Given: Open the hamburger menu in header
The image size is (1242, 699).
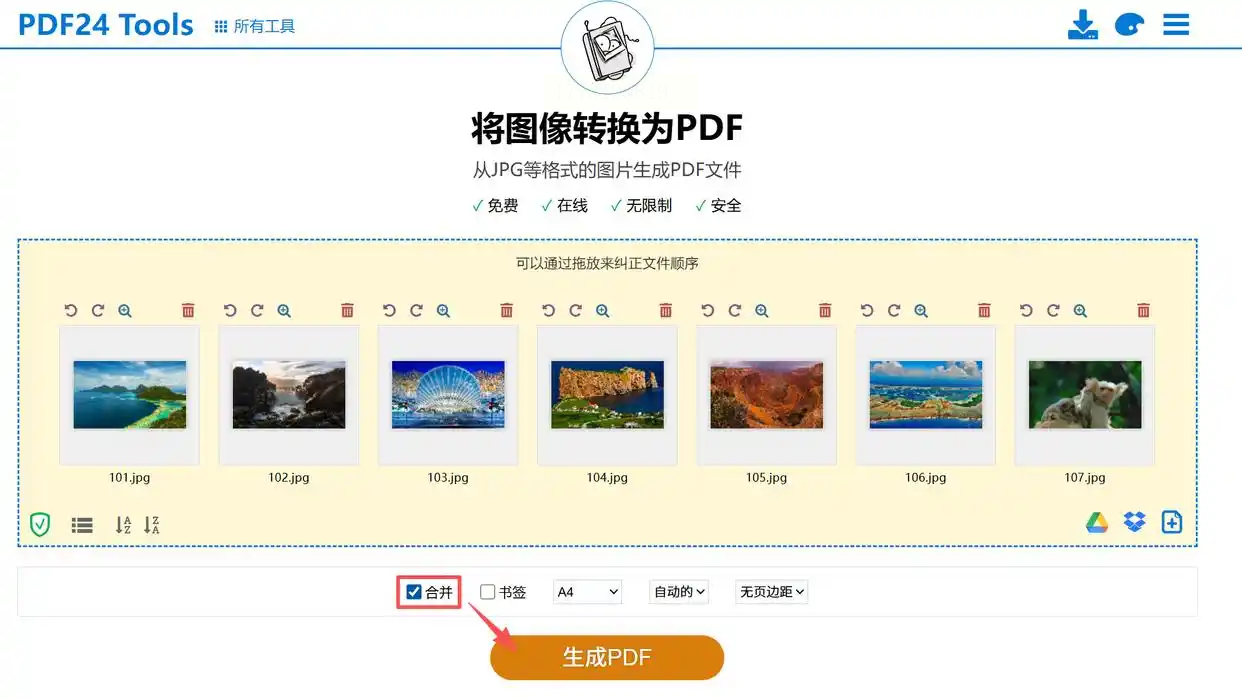Looking at the screenshot, I should pos(1176,25).
